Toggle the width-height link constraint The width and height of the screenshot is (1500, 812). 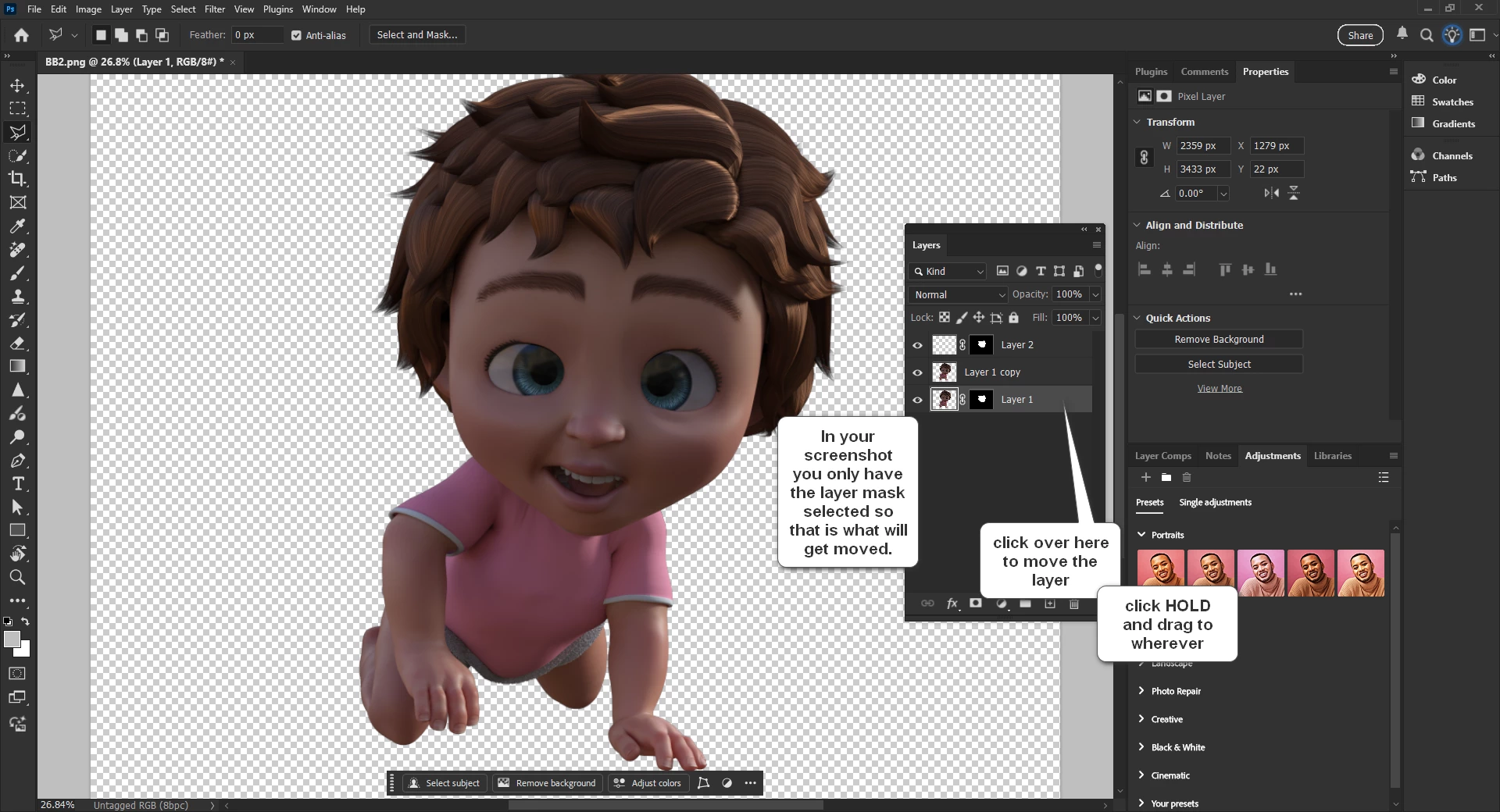click(x=1144, y=158)
